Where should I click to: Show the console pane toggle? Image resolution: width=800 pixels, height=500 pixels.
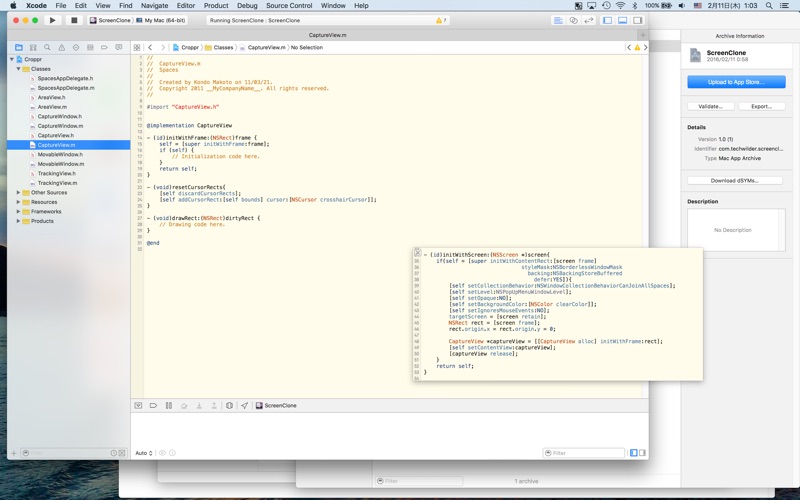pyautogui.click(x=642, y=453)
